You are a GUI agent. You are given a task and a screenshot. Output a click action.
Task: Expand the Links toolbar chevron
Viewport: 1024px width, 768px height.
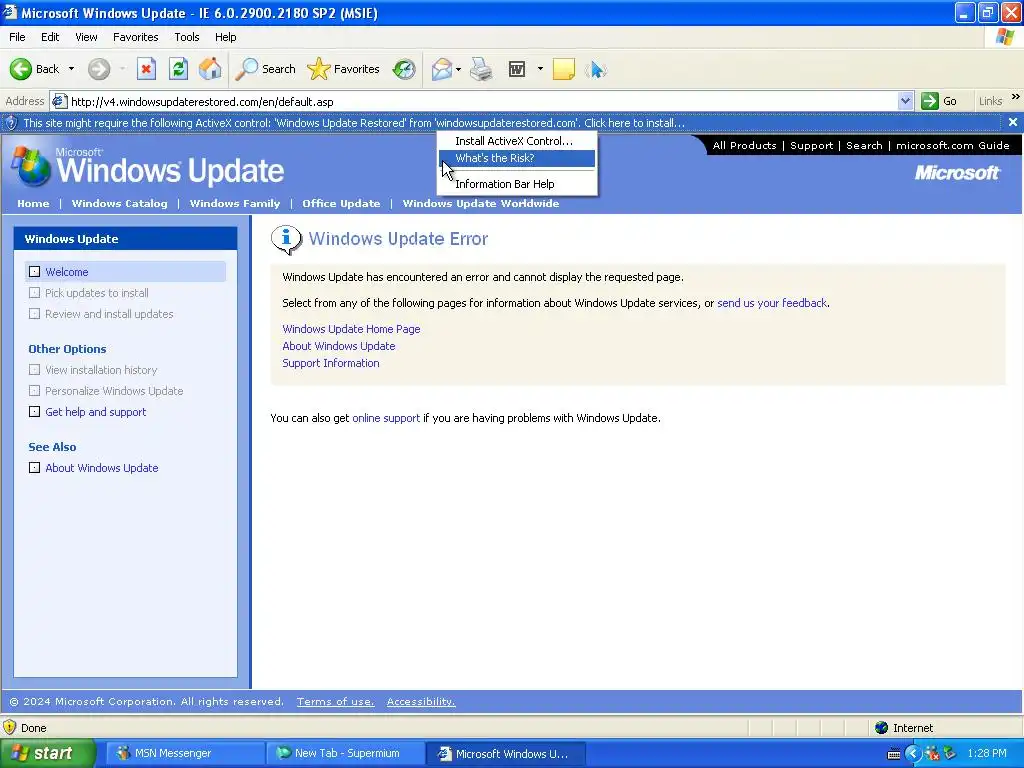coord(1016,97)
